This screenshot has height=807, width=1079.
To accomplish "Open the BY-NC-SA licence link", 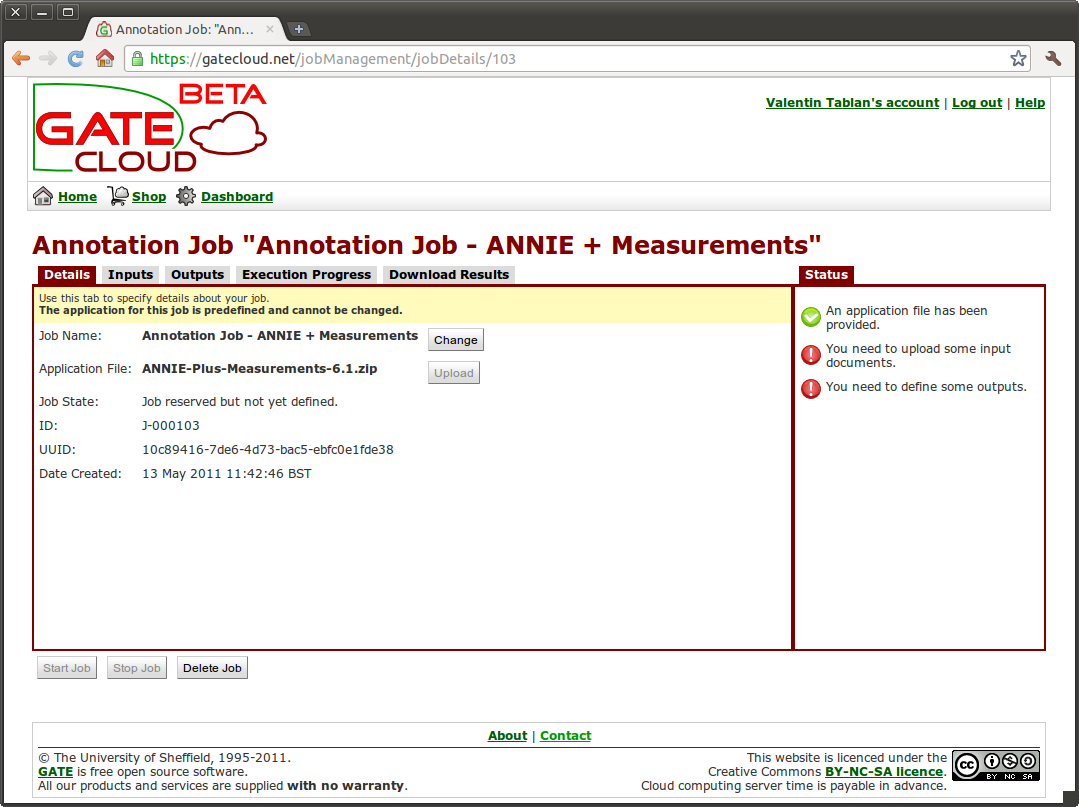I will (x=884, y=772).
